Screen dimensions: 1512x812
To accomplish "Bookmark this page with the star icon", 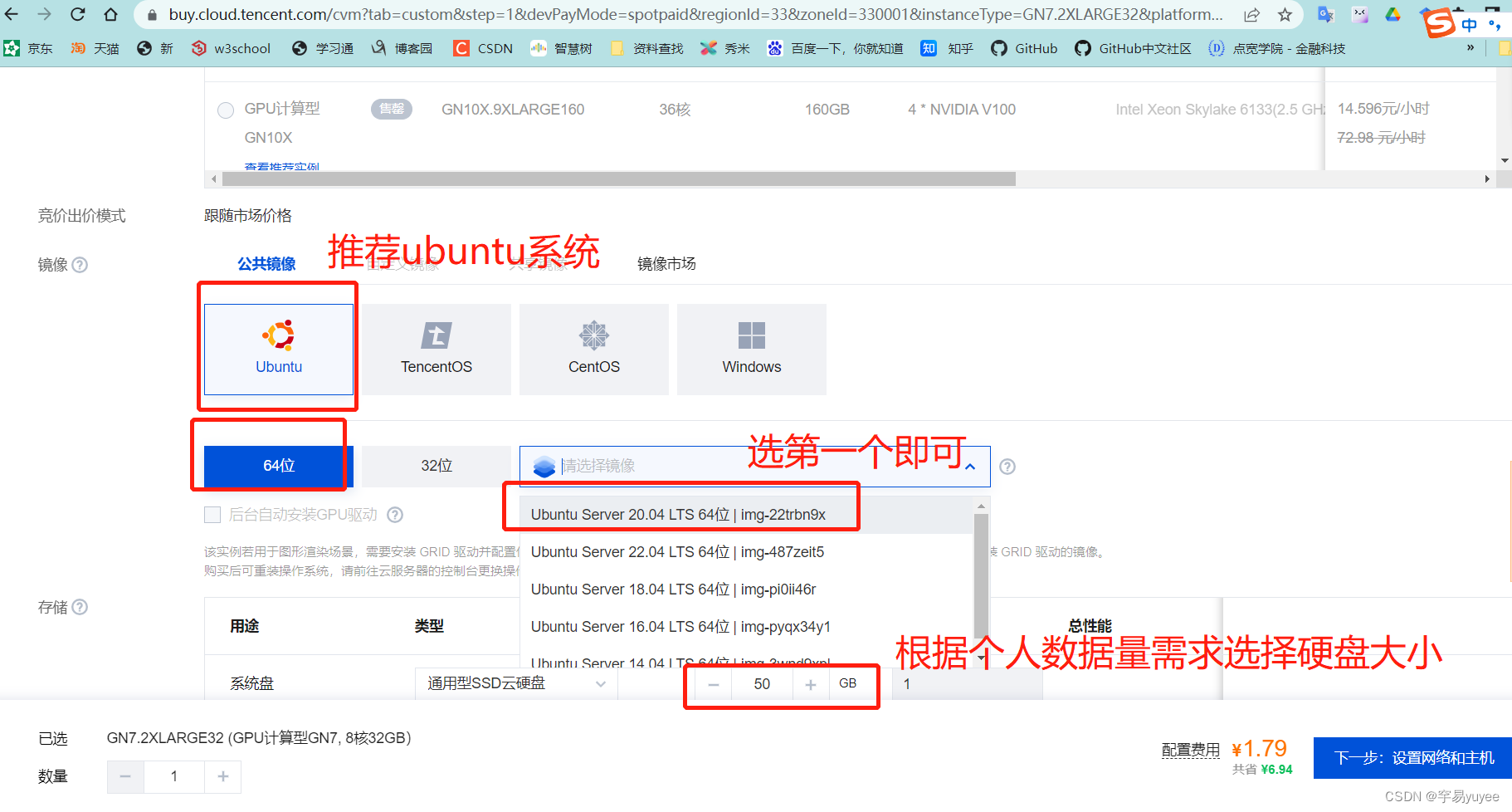I will (1285, 14).
